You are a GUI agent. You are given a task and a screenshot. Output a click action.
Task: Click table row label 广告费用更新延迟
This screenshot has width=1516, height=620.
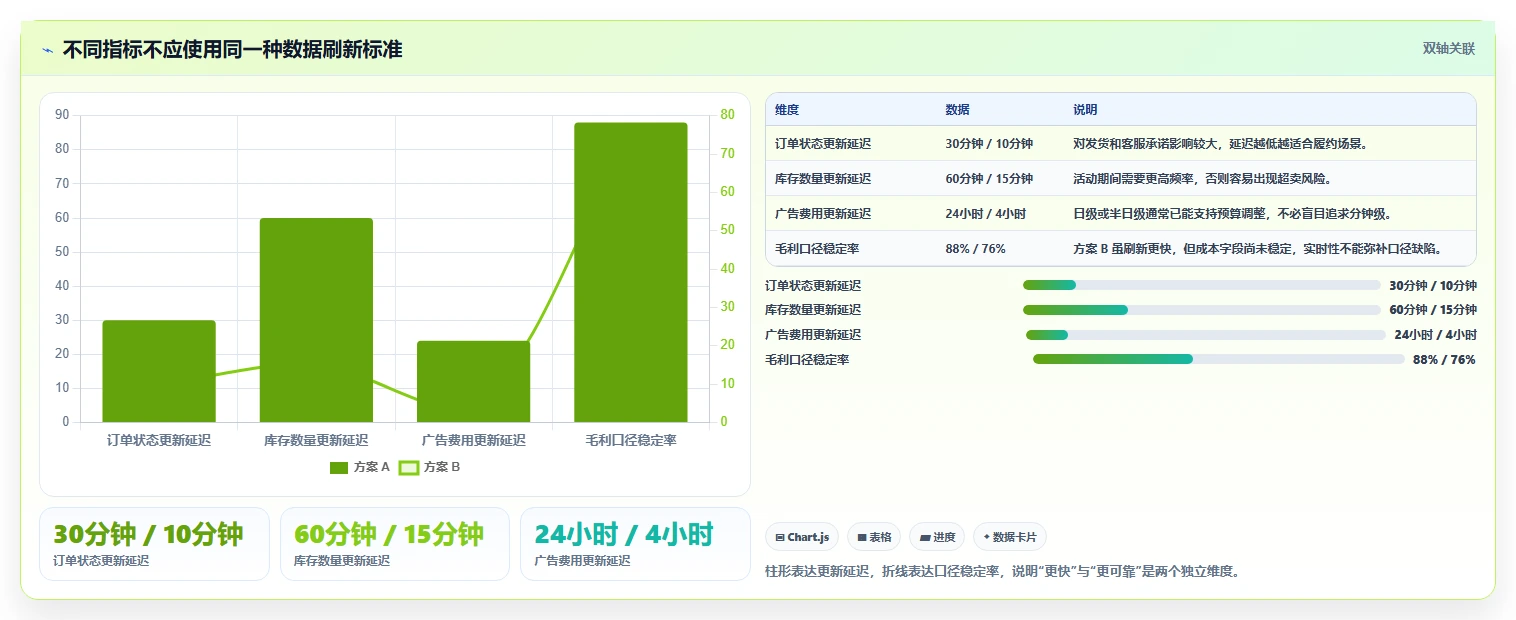click(823, 214)
